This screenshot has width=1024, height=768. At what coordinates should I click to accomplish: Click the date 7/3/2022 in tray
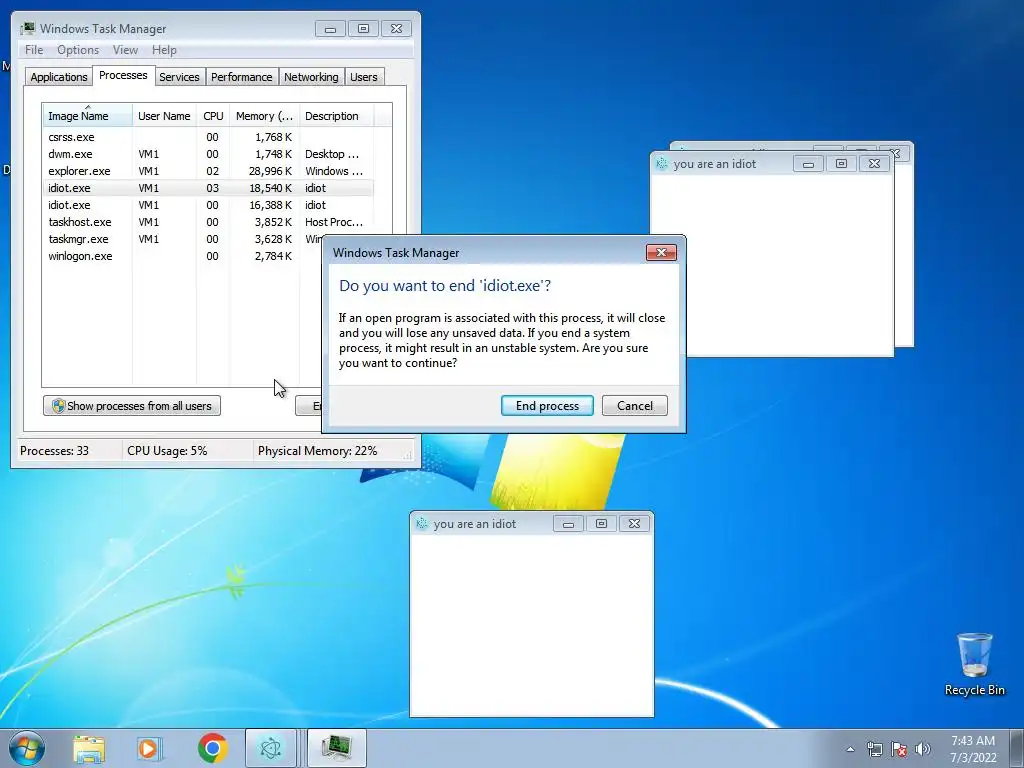pyautogui.click(x=974, y=758)
